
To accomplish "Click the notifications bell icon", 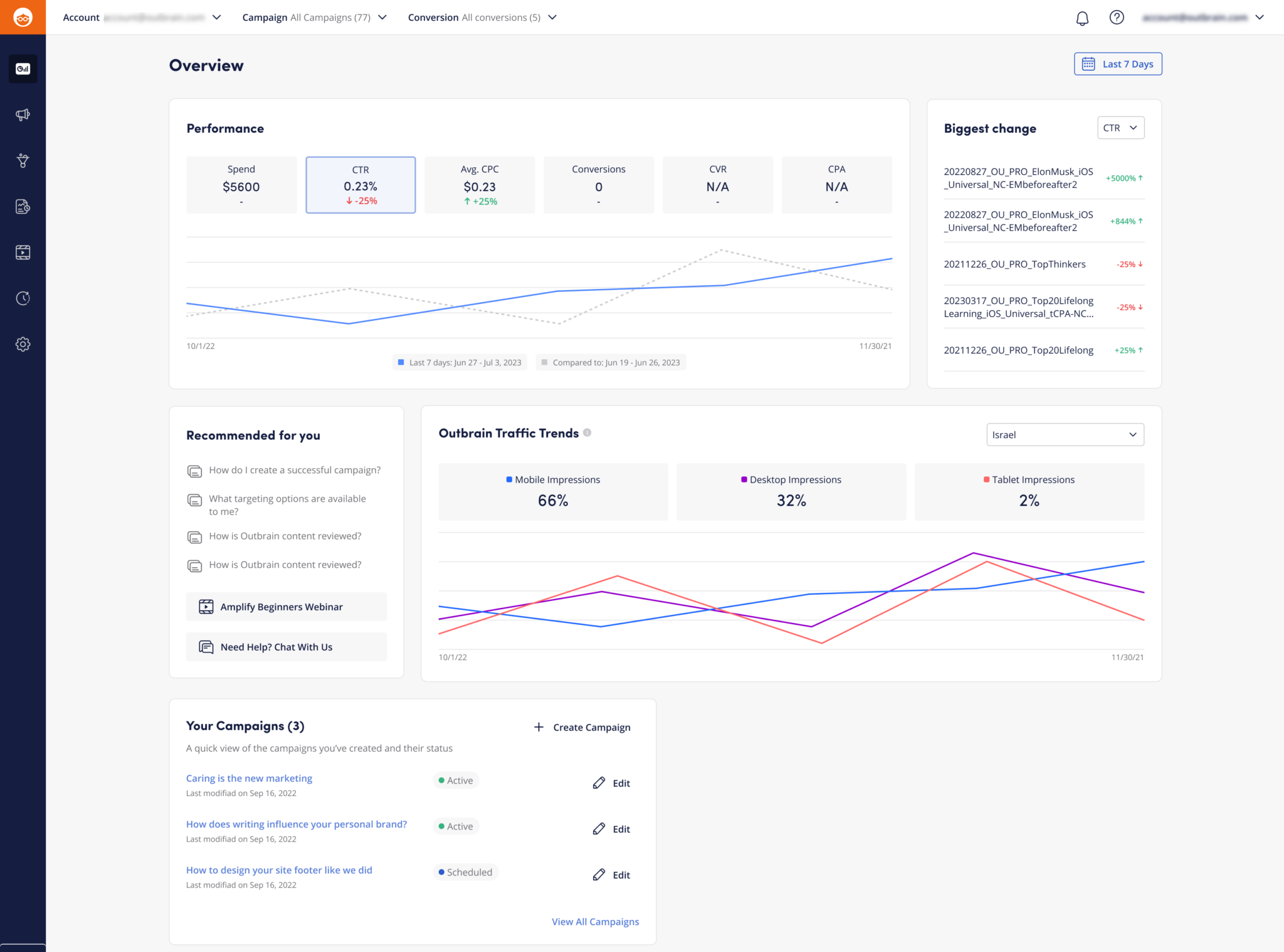I will [x=1081, y=18].
